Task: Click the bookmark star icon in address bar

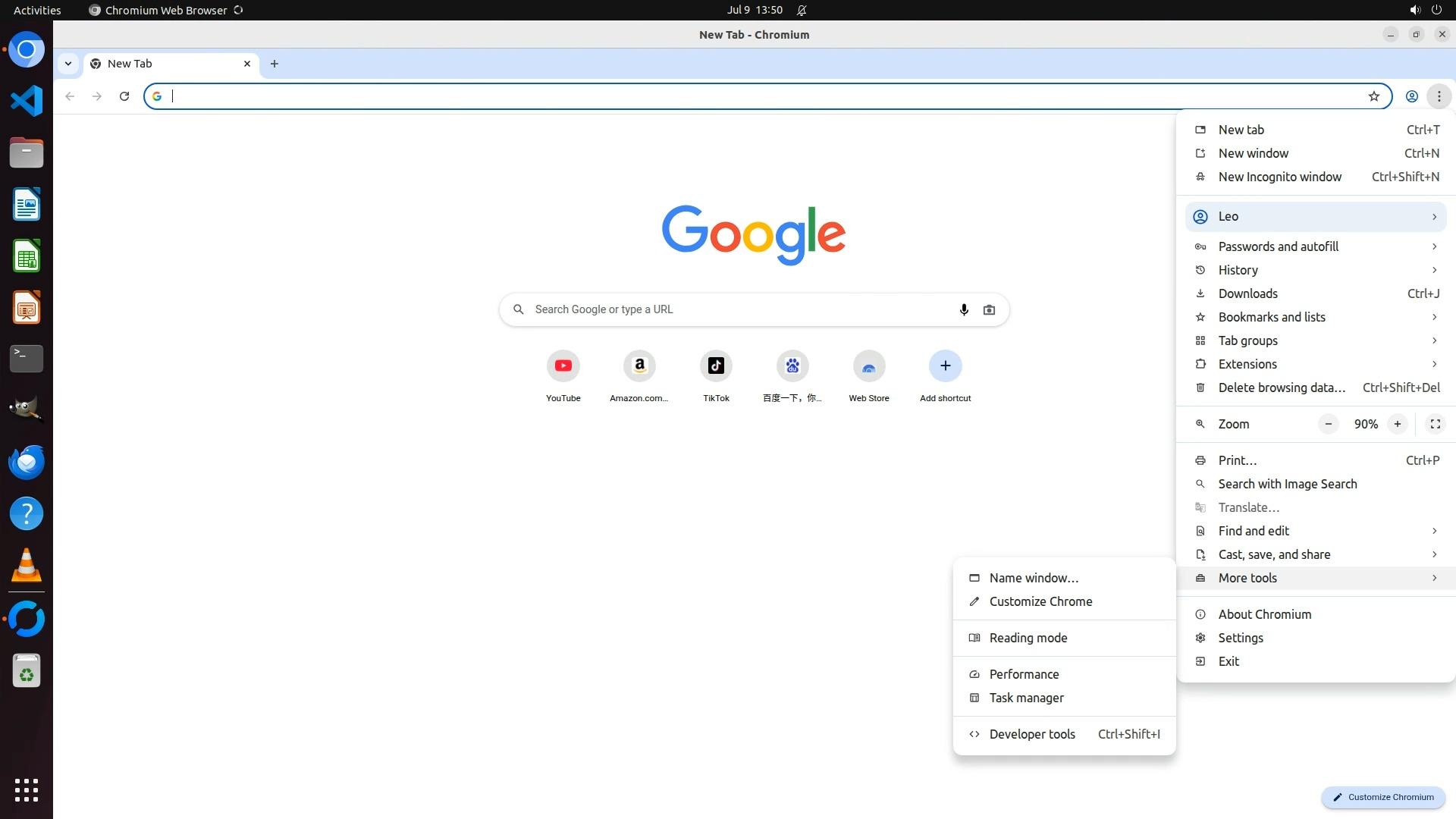Action: (1373, 96)
